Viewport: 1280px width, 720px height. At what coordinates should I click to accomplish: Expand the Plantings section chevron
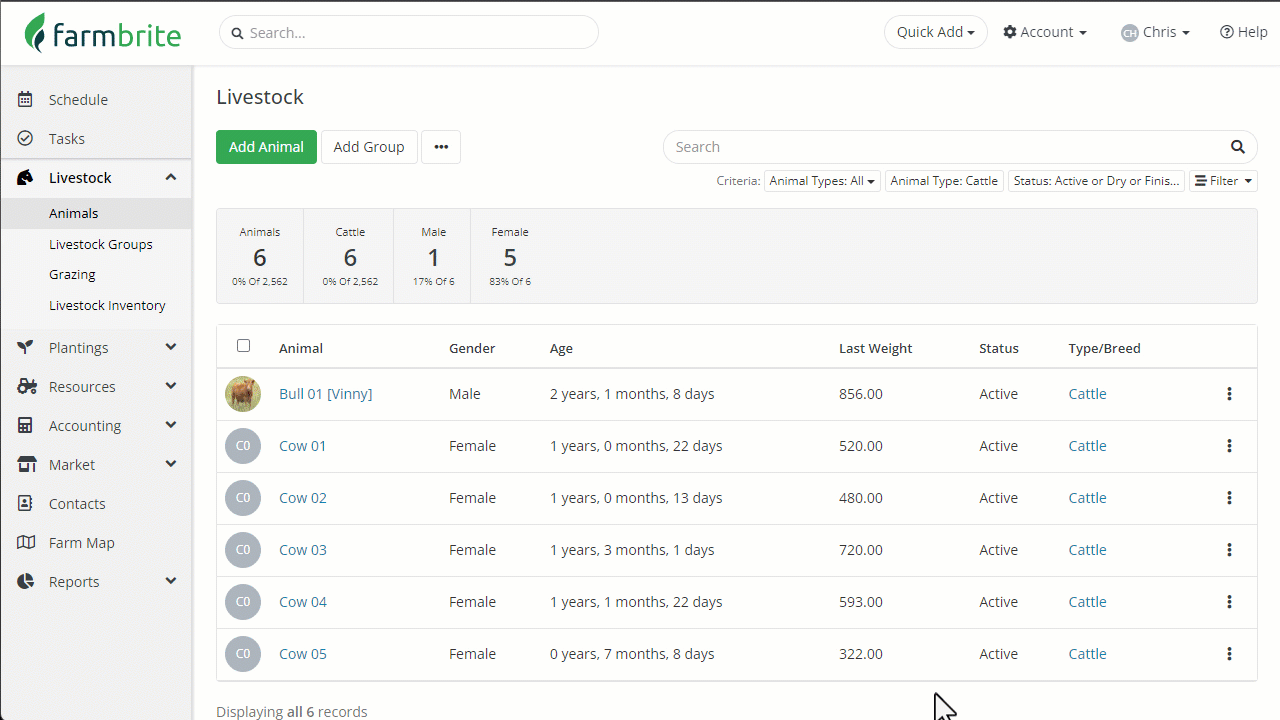click(x=171, y=348)
